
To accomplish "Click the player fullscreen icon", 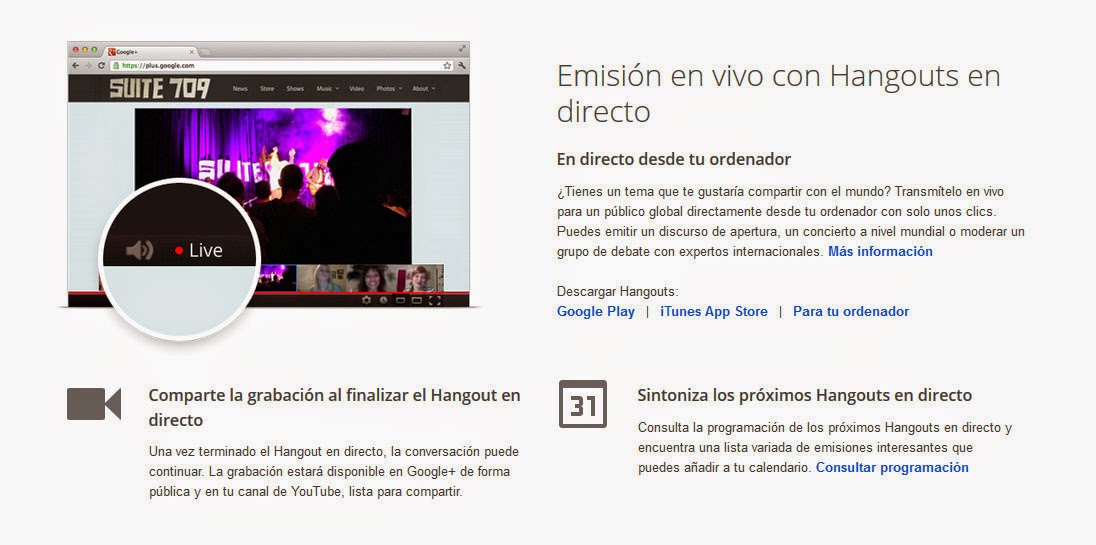I will click(x=434, y=300).
